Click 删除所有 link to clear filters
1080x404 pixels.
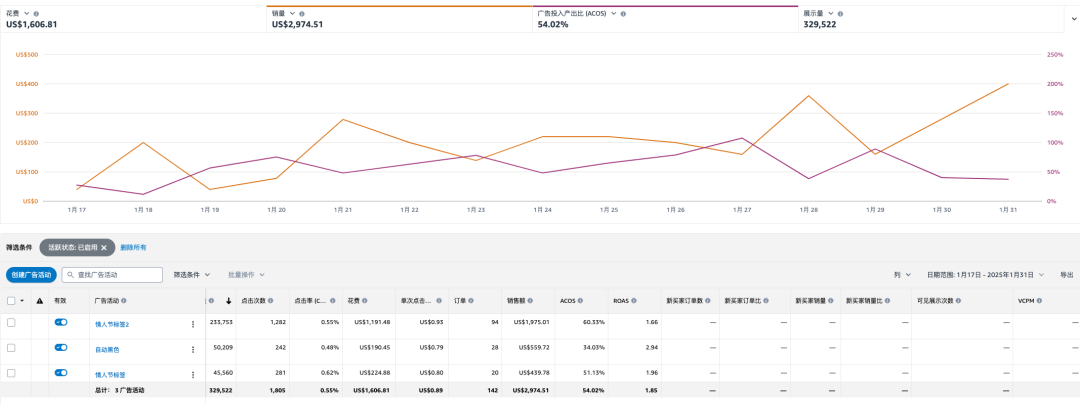[133, 247]
